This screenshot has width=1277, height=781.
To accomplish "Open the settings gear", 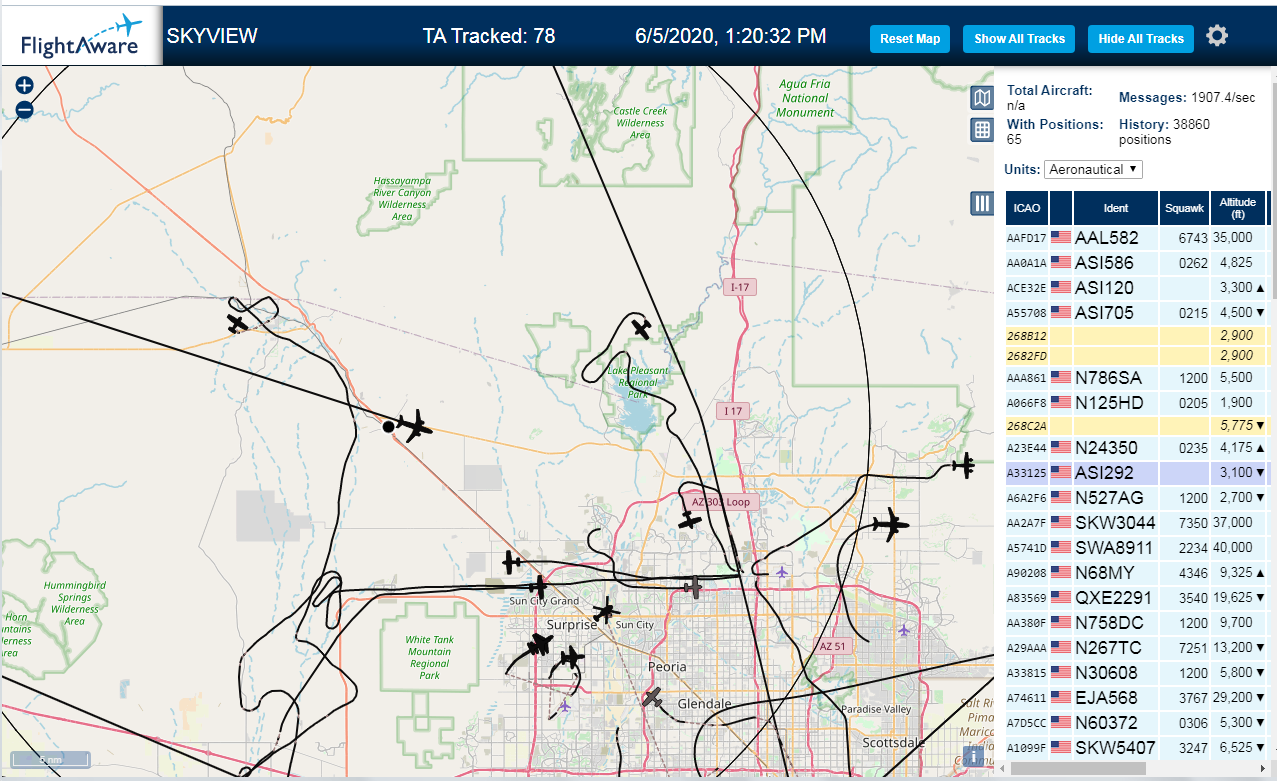I will click(x=1216, y=37).
